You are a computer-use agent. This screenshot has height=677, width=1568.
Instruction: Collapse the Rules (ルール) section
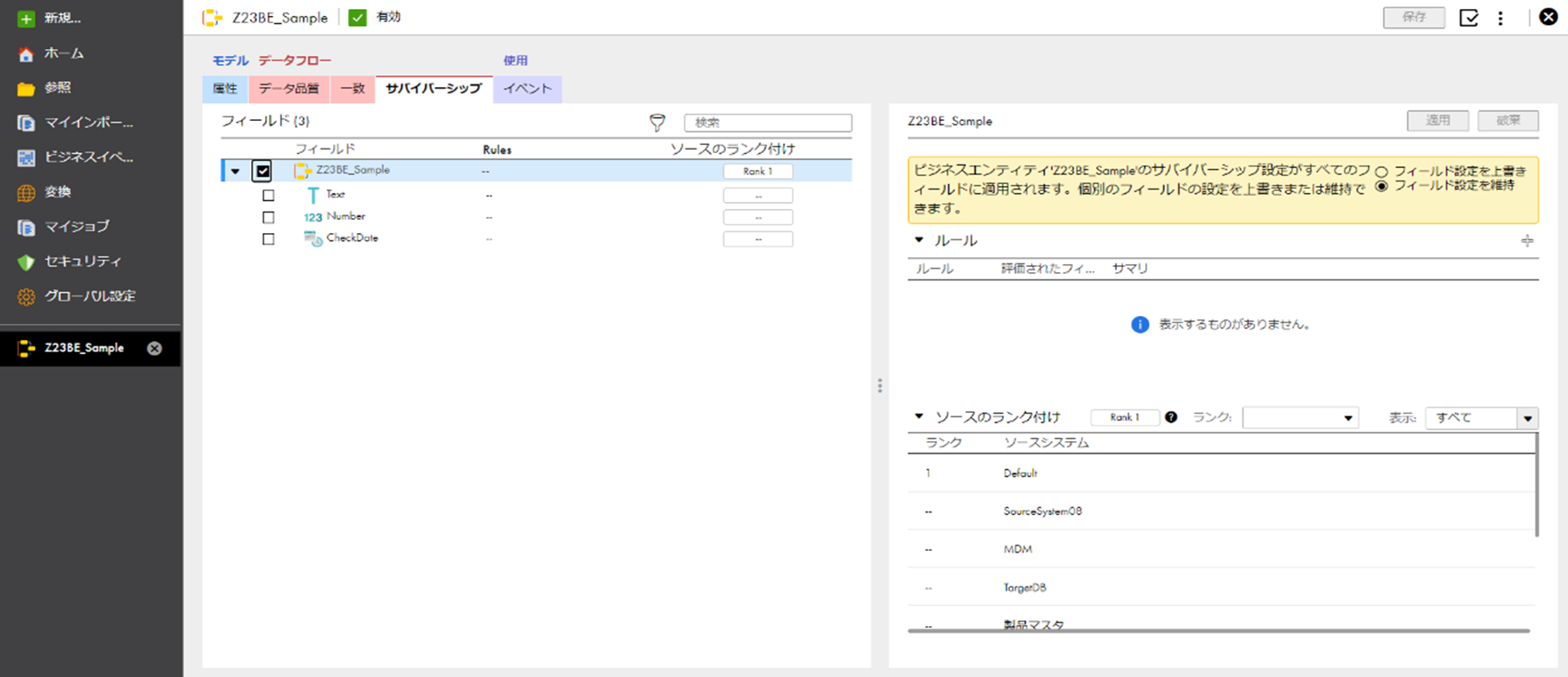[x=919, y=239]
